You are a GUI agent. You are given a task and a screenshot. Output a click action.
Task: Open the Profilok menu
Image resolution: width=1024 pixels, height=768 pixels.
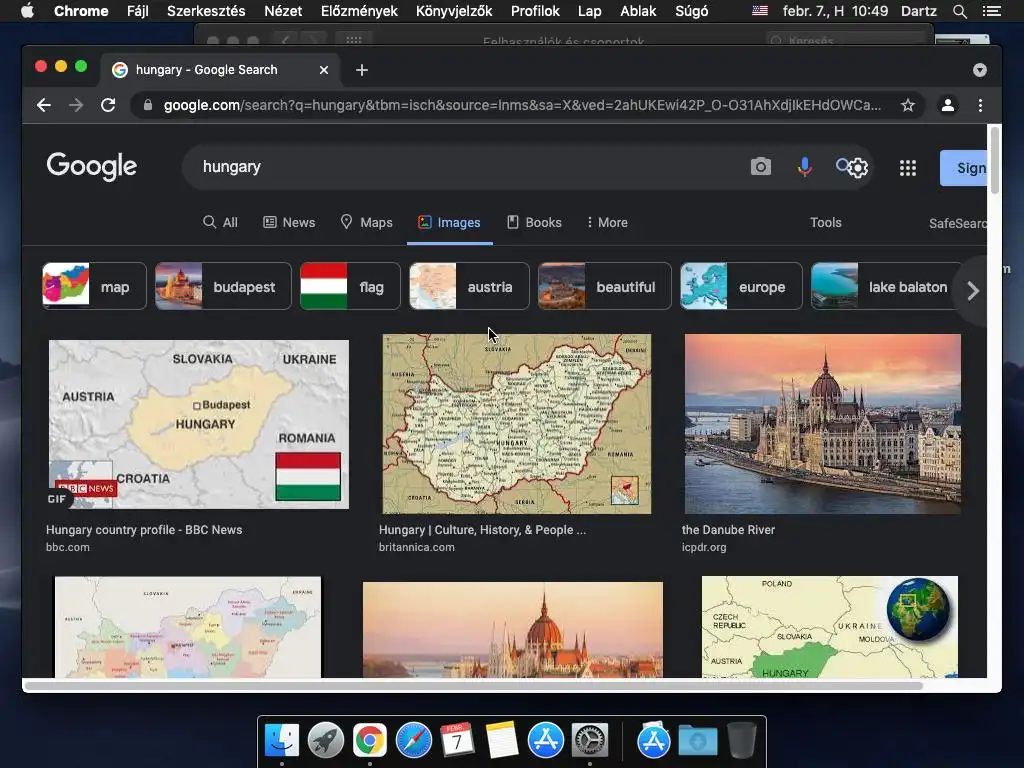(x=536, y=11)
